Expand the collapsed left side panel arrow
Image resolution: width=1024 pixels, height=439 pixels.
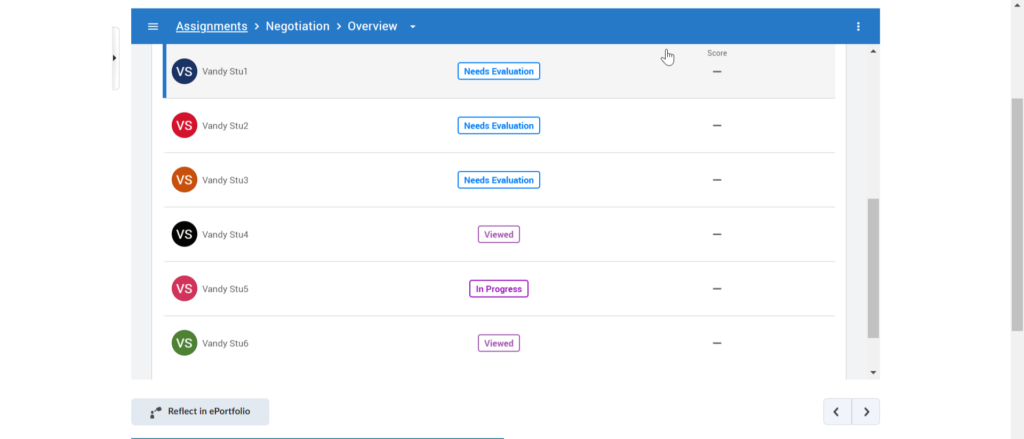pos(114,58)
